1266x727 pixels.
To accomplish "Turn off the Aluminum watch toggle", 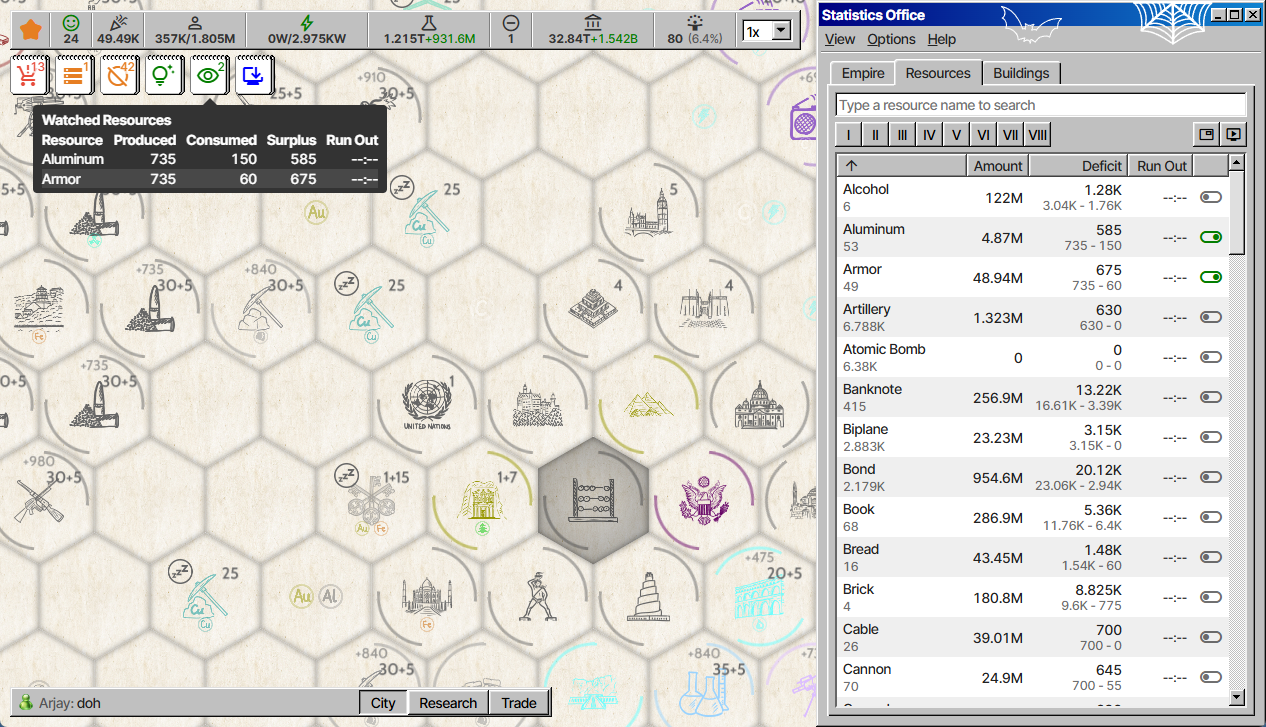I will (1211, 237).
